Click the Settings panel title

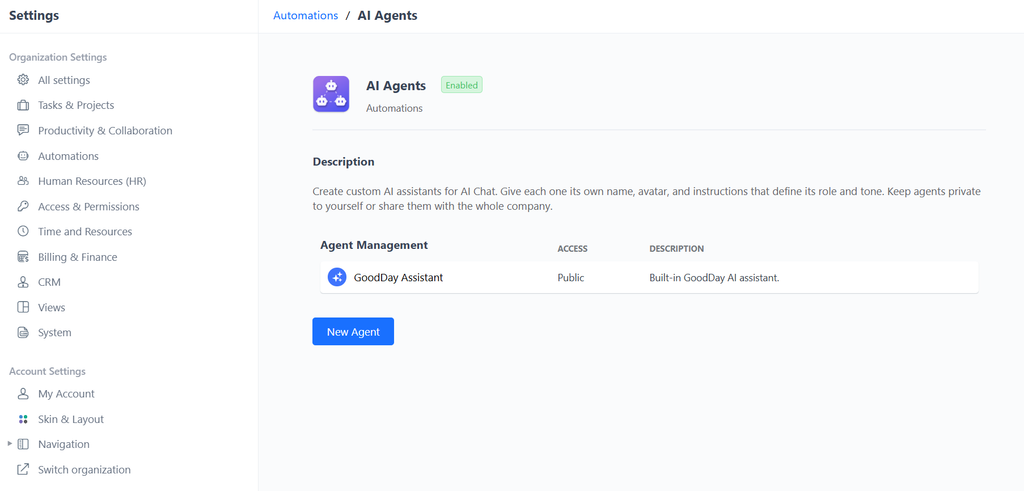[34, 16]
